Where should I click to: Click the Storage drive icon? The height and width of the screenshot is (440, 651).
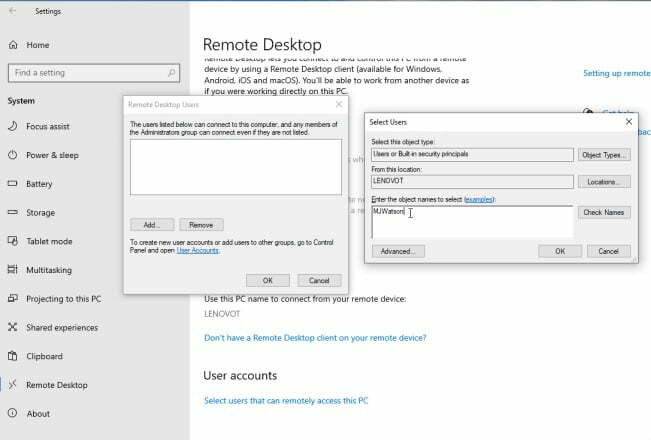(x=13, y=212)
